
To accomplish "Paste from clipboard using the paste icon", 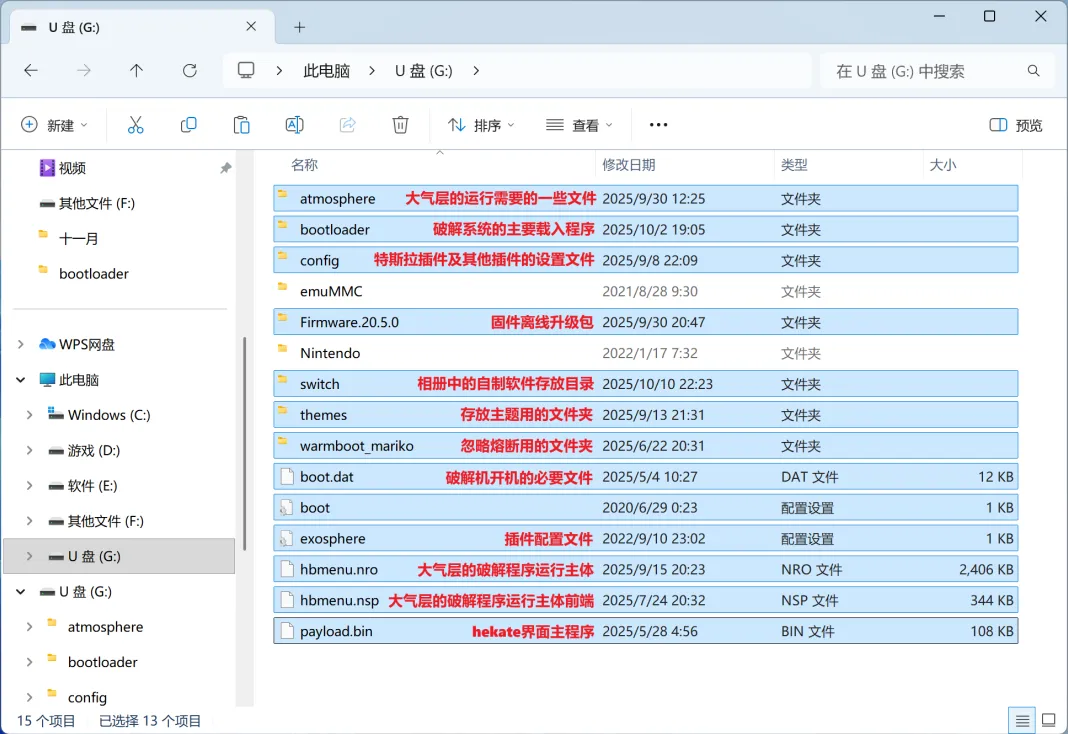I will point(241,124).
